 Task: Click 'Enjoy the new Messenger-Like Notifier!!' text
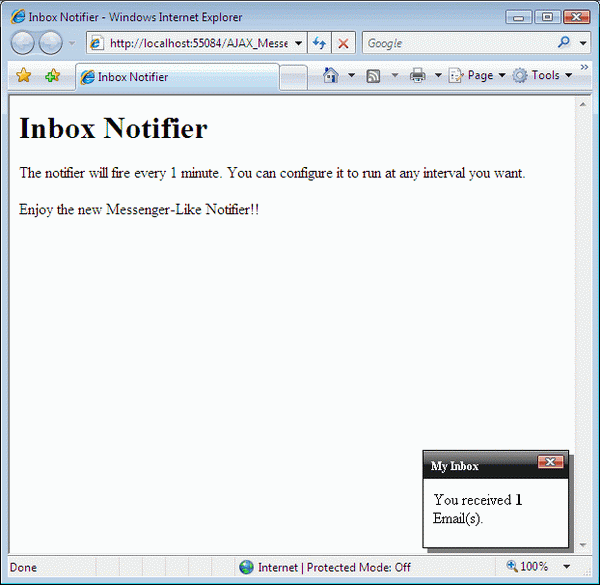click(x=139, y=210)
